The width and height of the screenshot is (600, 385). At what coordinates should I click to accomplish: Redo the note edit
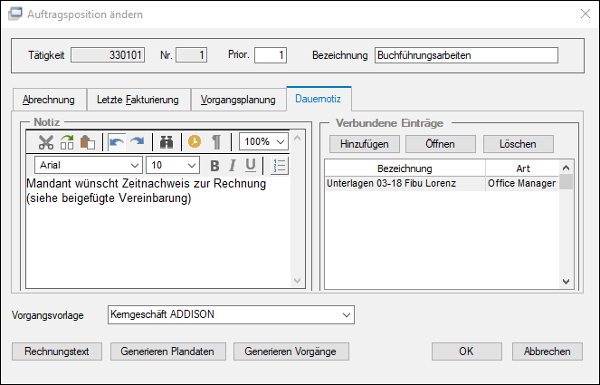(x=137, y=142)
